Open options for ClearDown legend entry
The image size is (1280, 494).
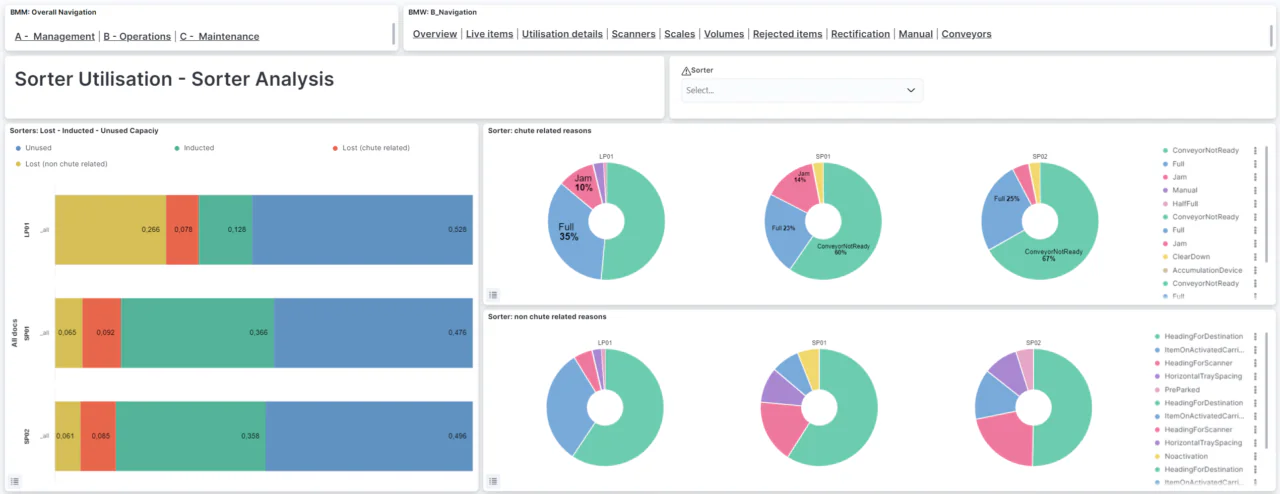pyautogui.click(x=1255, y=257)
